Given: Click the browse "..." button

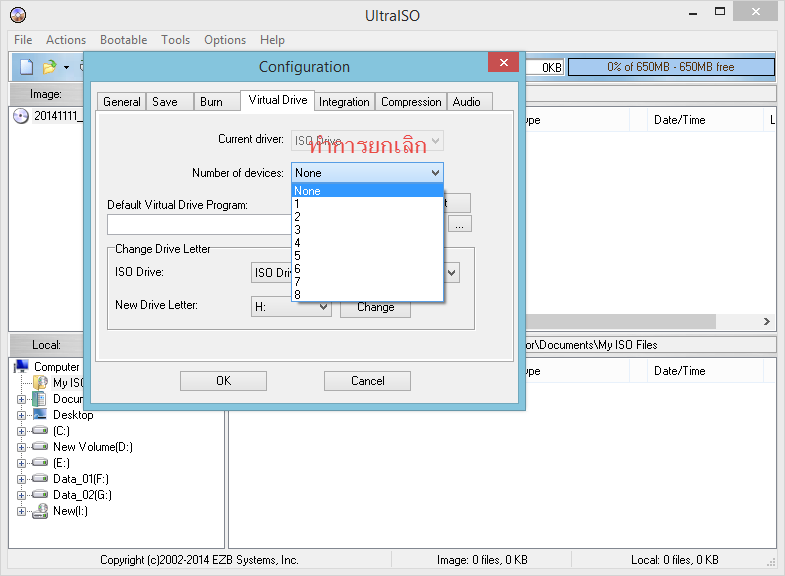Looking at the screenshot, I should (460, 224).
